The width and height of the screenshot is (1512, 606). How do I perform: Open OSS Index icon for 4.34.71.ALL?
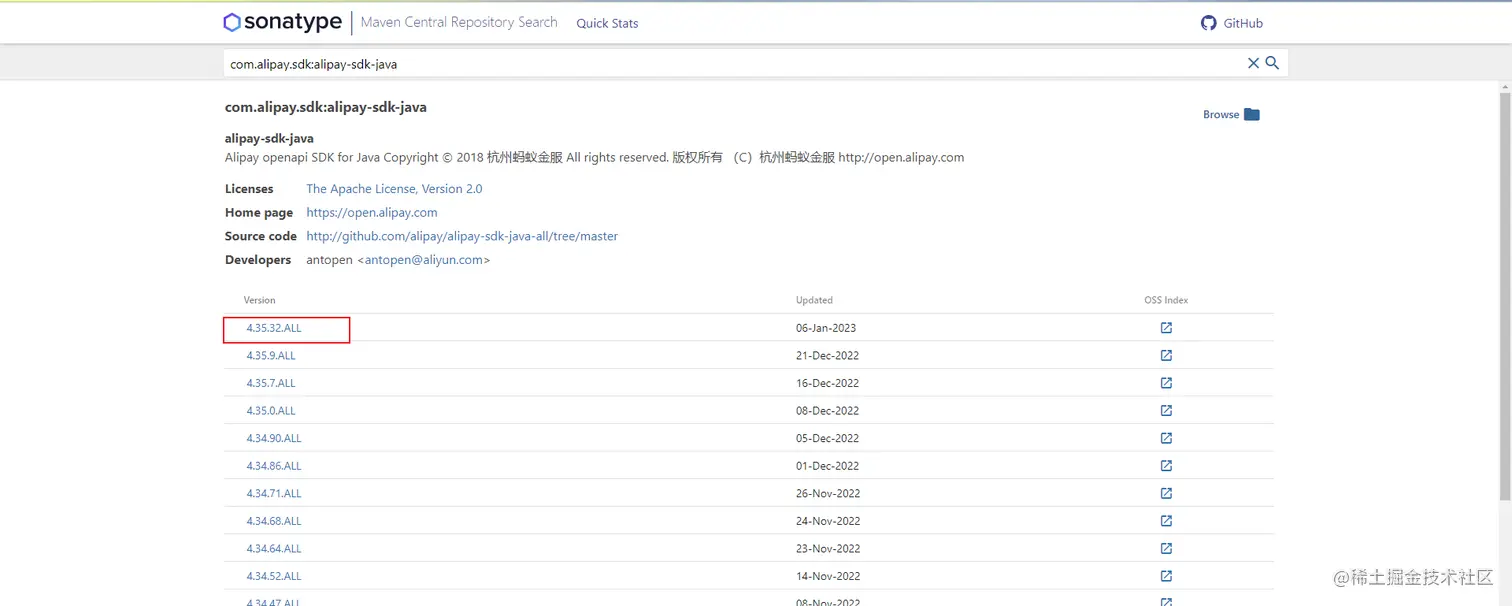coord(1166,493)
